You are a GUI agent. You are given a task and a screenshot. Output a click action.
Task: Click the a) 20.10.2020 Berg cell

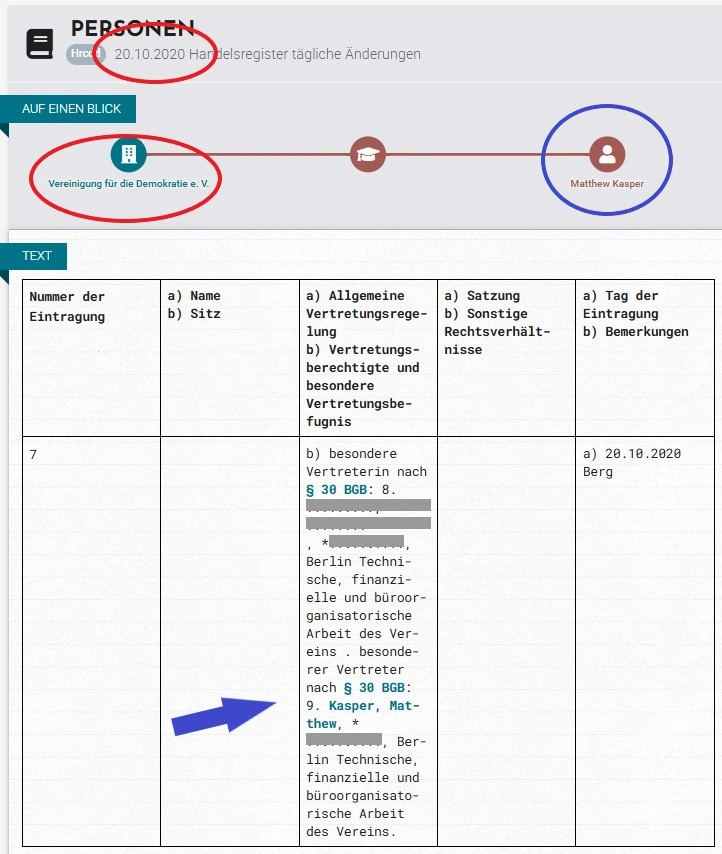[x=645, y=641]
